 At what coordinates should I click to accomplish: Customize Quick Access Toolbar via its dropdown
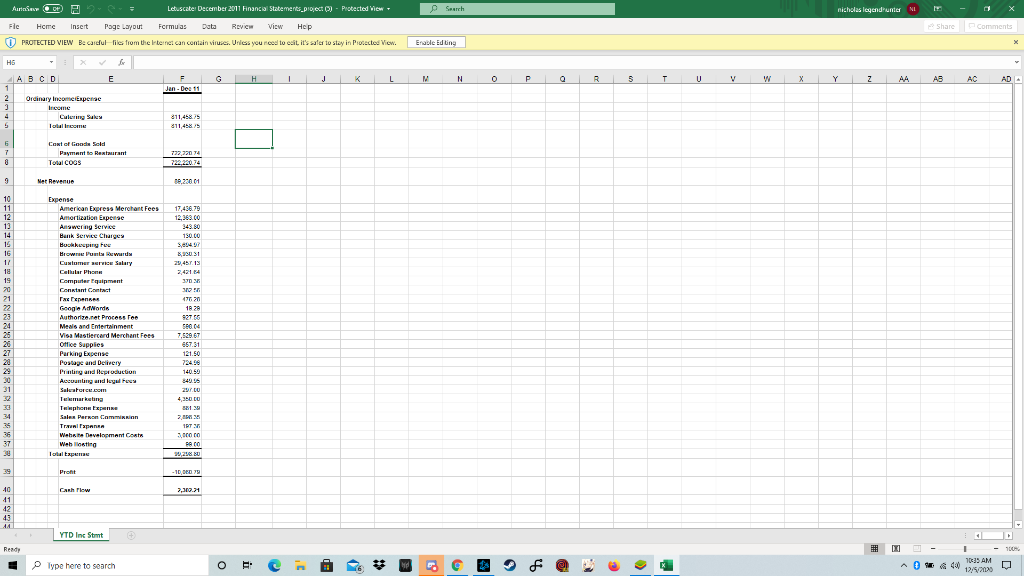[x=131, y=9]
